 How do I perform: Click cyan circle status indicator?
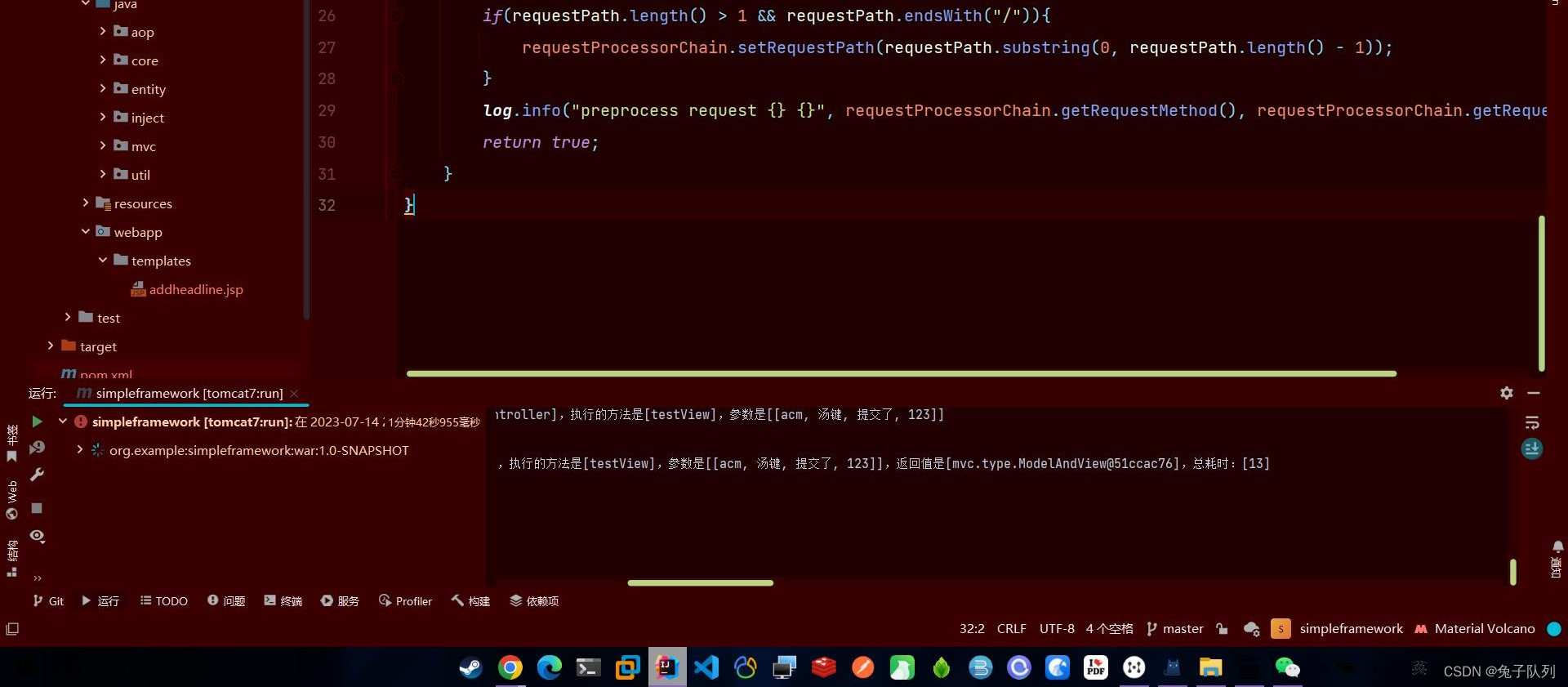[x=1554, y=628]
